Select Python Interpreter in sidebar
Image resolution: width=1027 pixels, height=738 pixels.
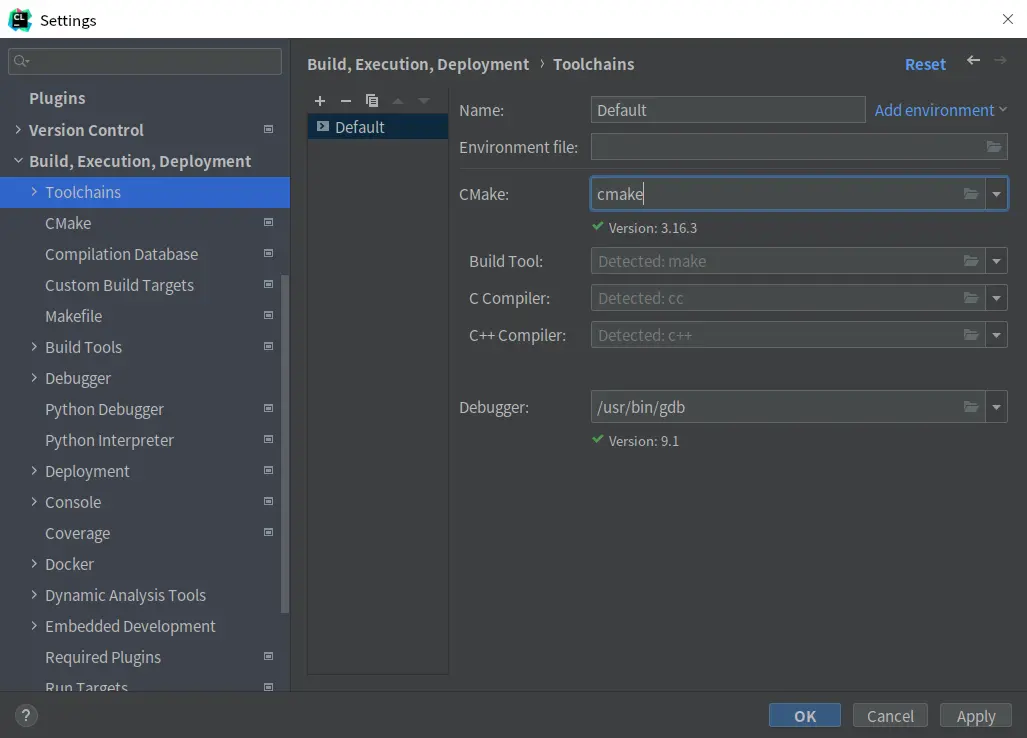pyautogui.click(x=109, y=440)
